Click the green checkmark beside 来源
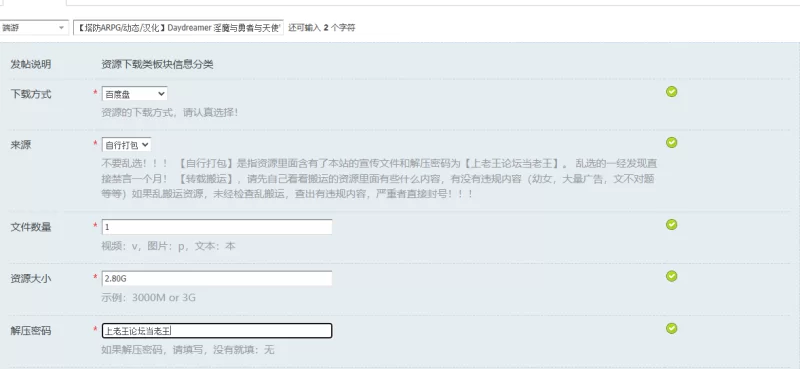 coord(671,142)
